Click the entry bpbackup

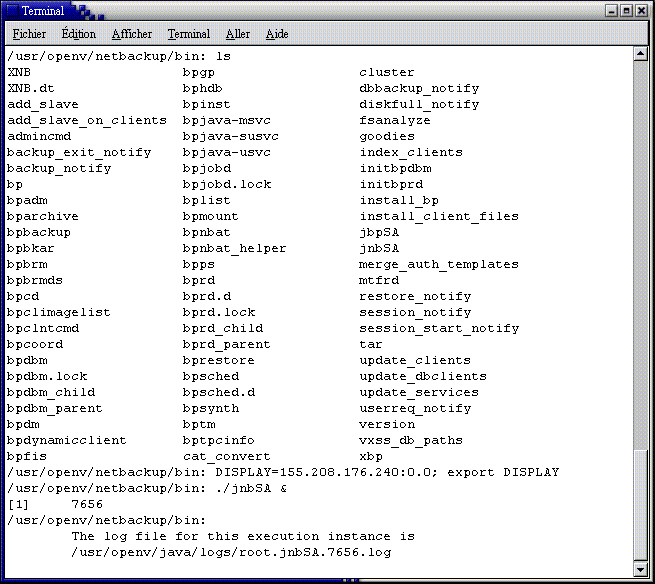[39, 233]
